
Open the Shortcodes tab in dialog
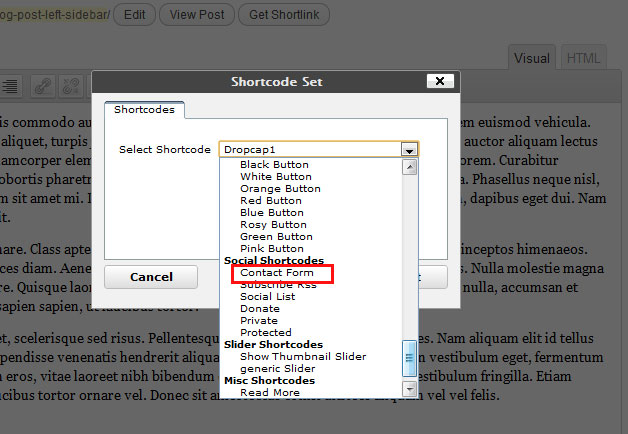[145, 110]
